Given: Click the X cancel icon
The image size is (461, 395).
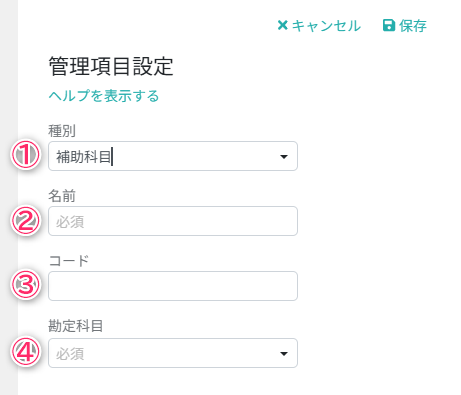Looking at the screenshot, I should tap(282, 25).
